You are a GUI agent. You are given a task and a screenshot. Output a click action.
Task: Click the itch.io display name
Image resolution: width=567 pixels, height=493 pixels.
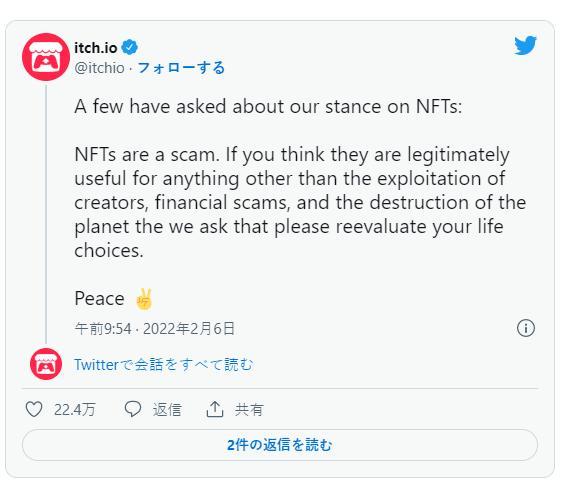tap(96, 48)
